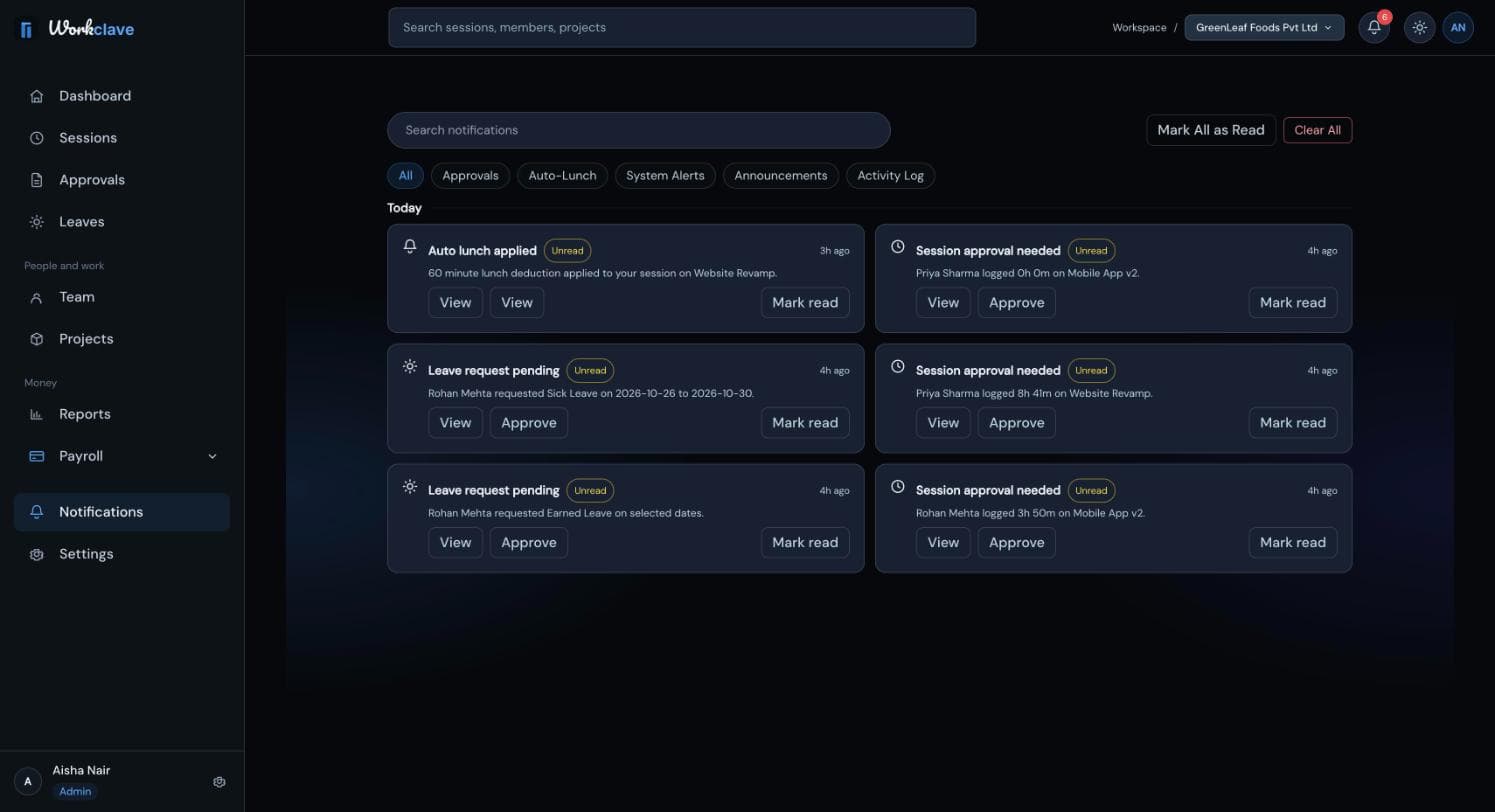This screenshot has height=812, width=1495.
Task: Filter notifications by Approvals
Action: [x=470, y=176]
